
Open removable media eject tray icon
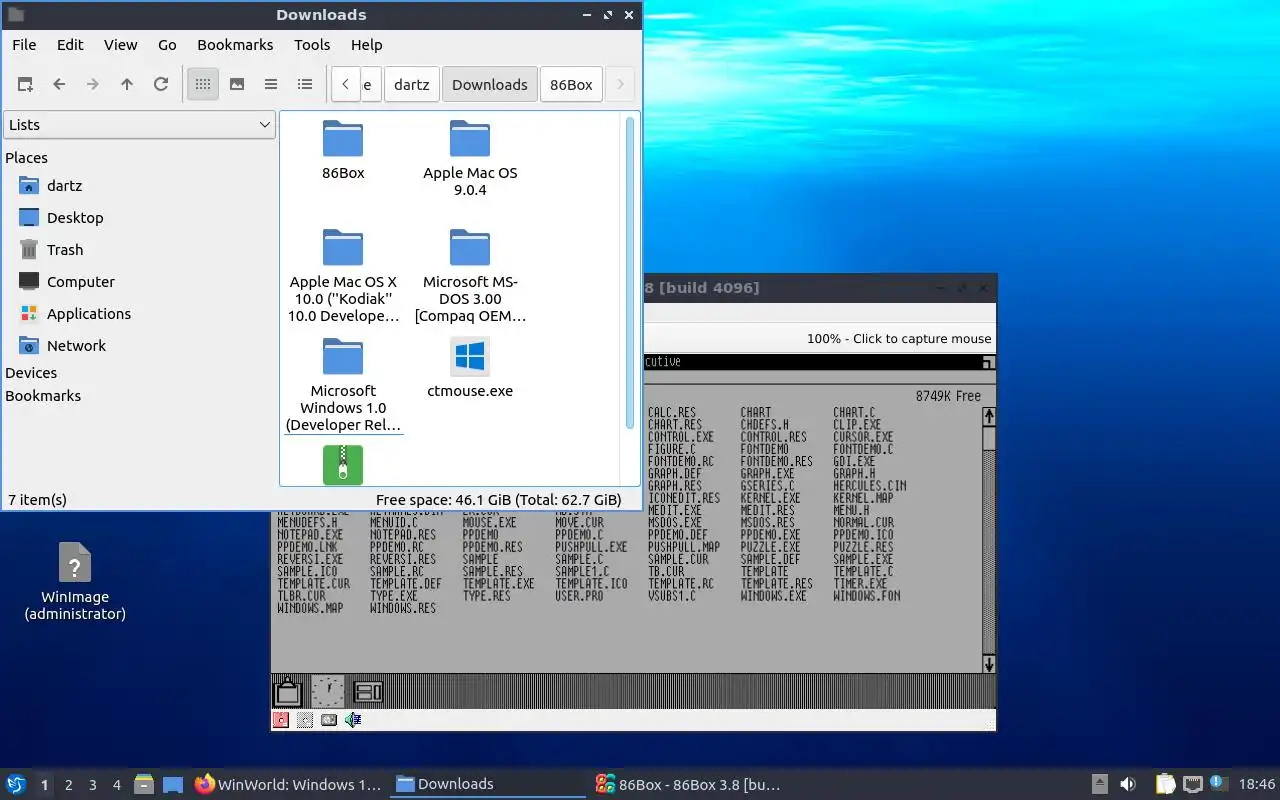[x=1099, y=785]
